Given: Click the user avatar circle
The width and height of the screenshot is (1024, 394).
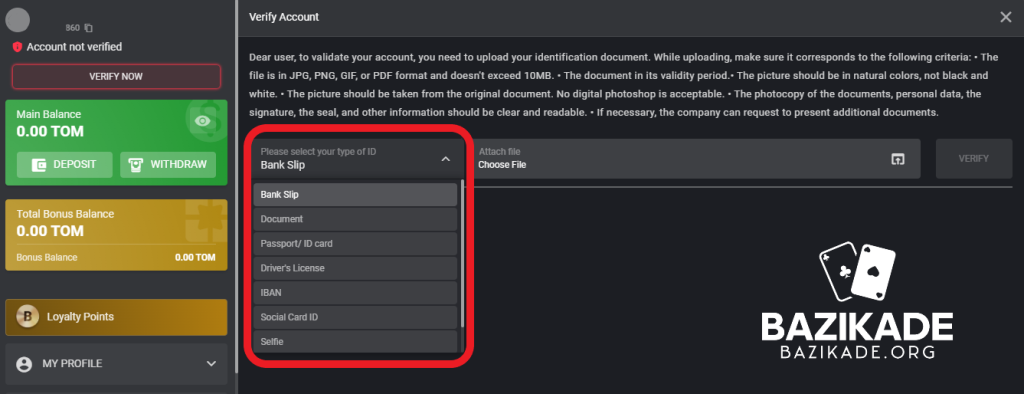Looking at the screenshot, I should (18, 20).
